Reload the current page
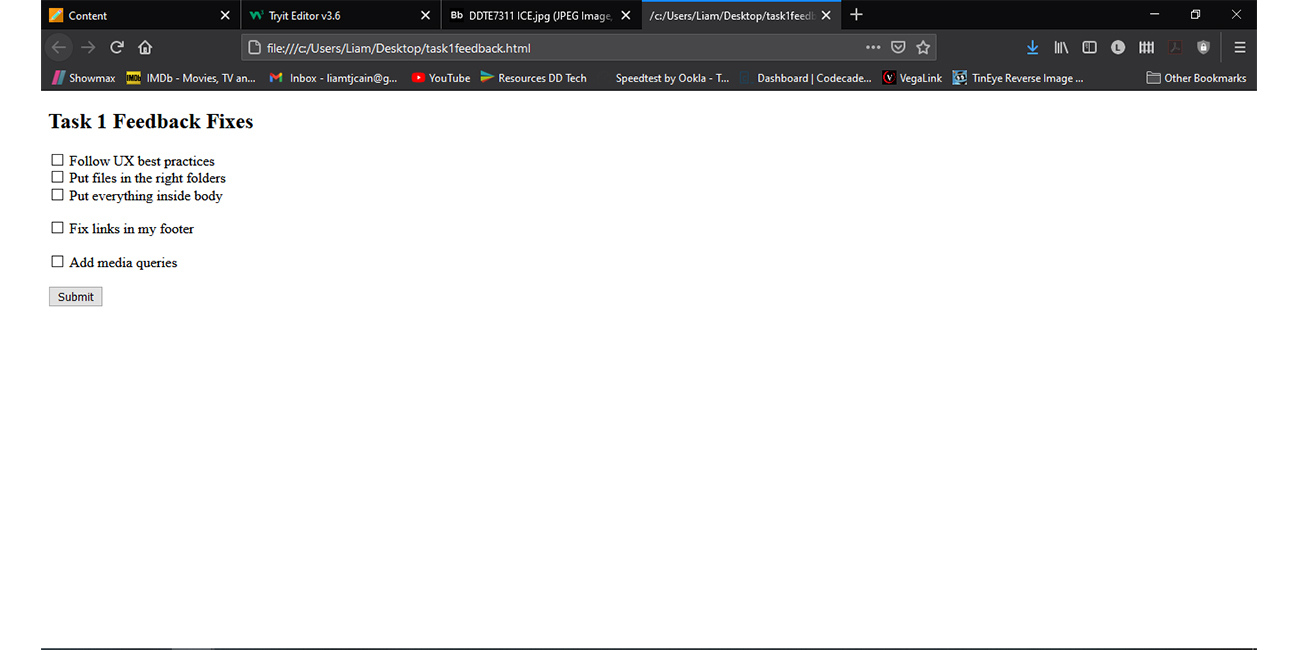Image resolution: width=1300 pixels, height=650 pixels. pos(117,47)
